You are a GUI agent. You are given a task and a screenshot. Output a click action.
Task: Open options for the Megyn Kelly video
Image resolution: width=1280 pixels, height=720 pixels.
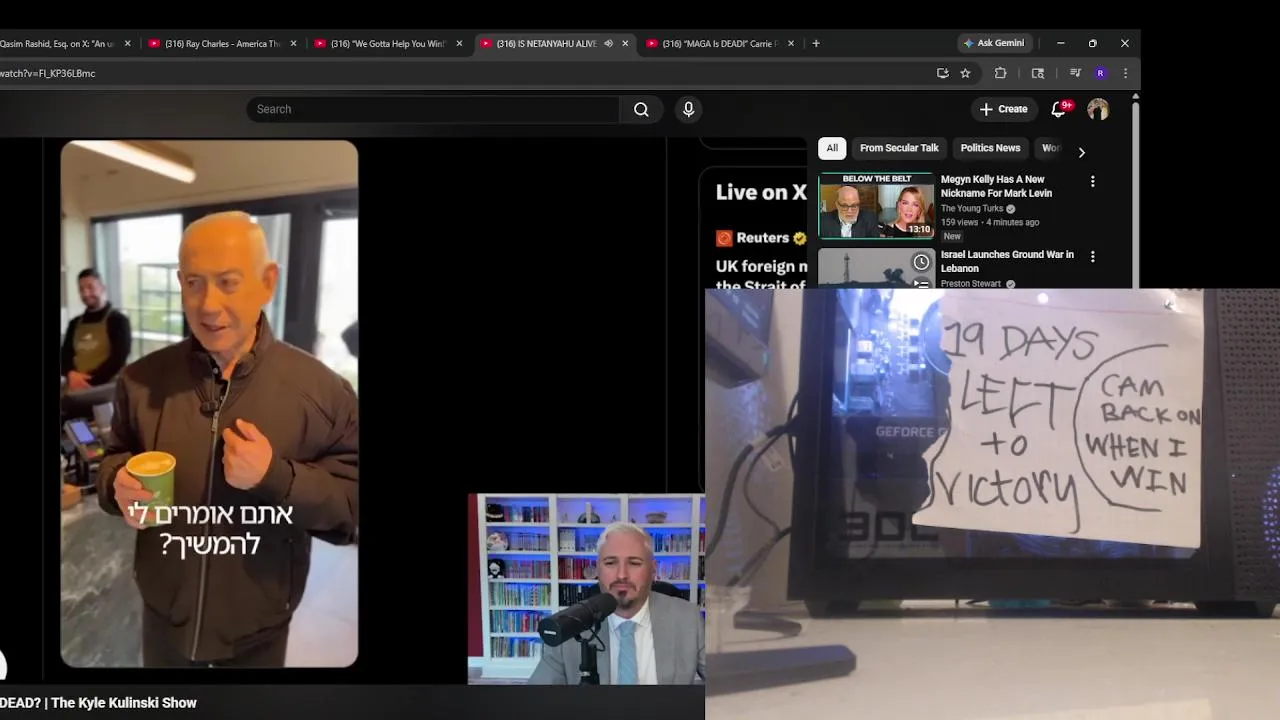pyautogui.click(x=1092, y=181)
